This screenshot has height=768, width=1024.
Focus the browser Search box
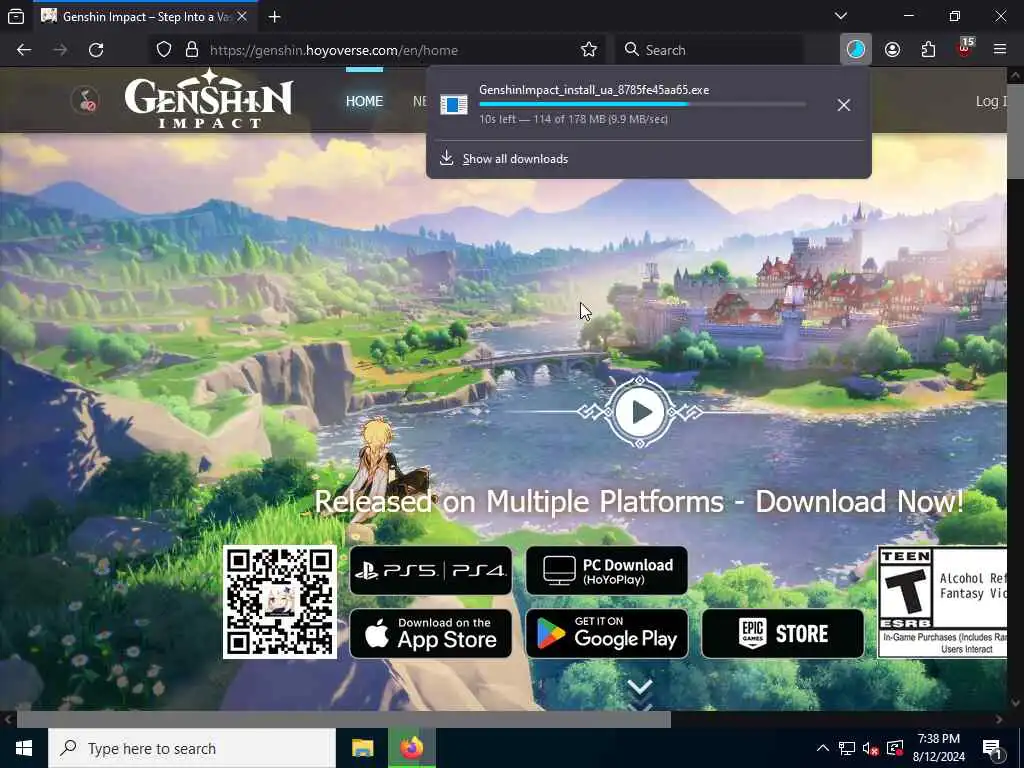click(710, 50)
